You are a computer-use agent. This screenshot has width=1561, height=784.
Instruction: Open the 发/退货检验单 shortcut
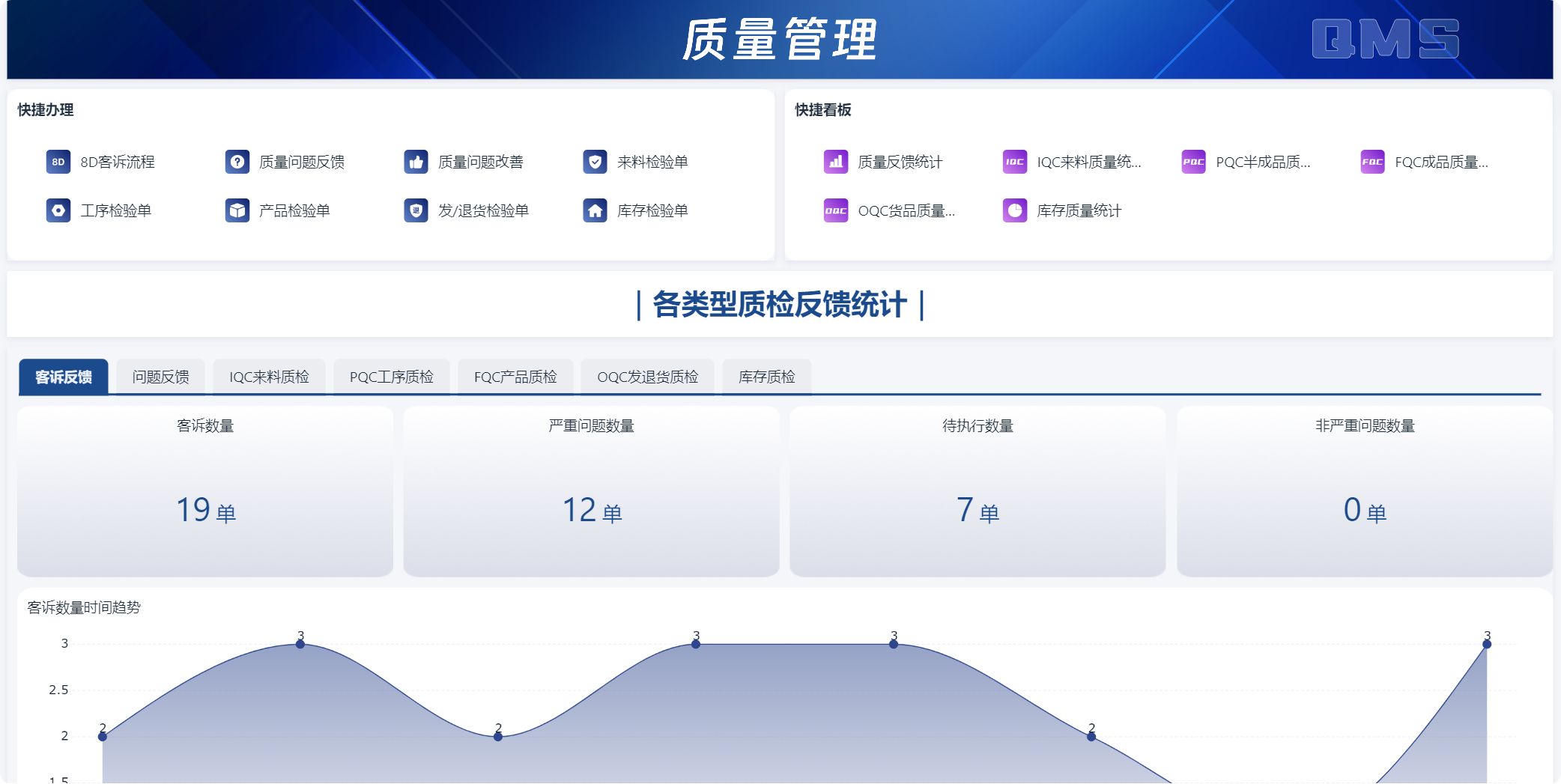pos(483,210)
